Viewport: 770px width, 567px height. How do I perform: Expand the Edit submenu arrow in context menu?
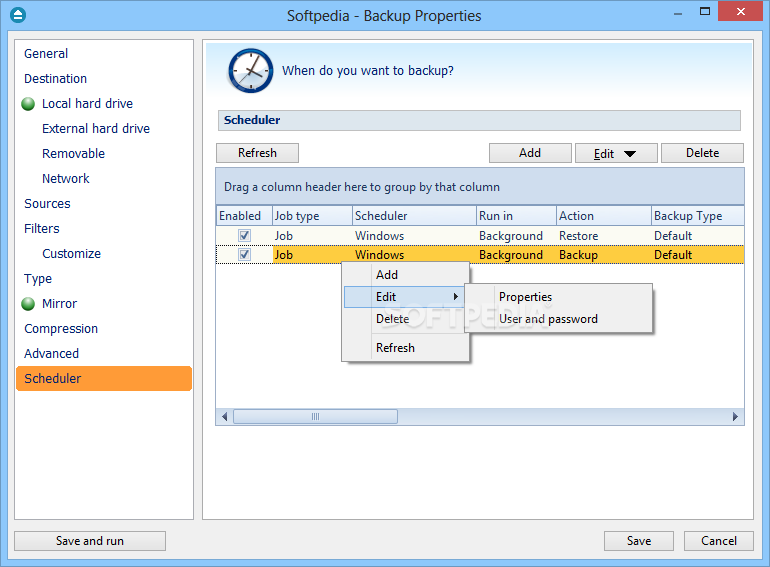(x=456, y=297)
